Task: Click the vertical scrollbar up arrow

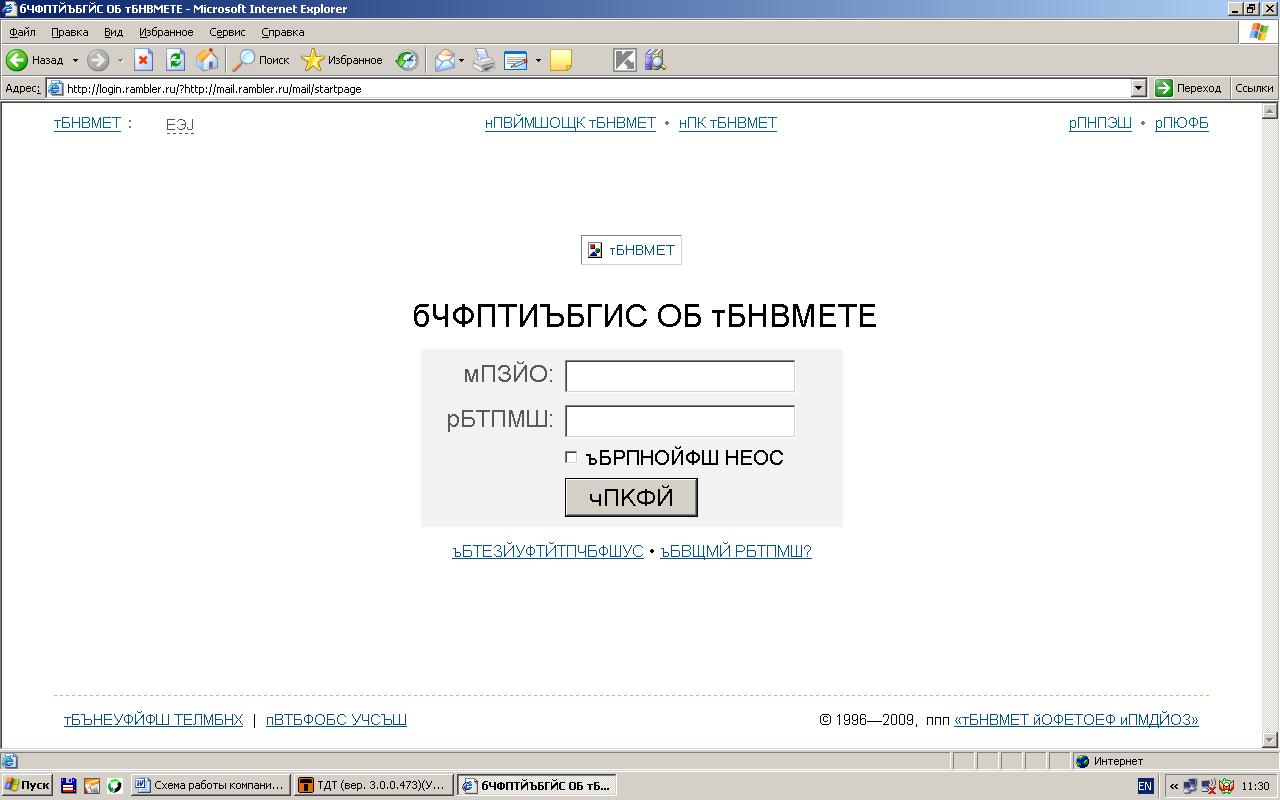Action: point(1271,109)
